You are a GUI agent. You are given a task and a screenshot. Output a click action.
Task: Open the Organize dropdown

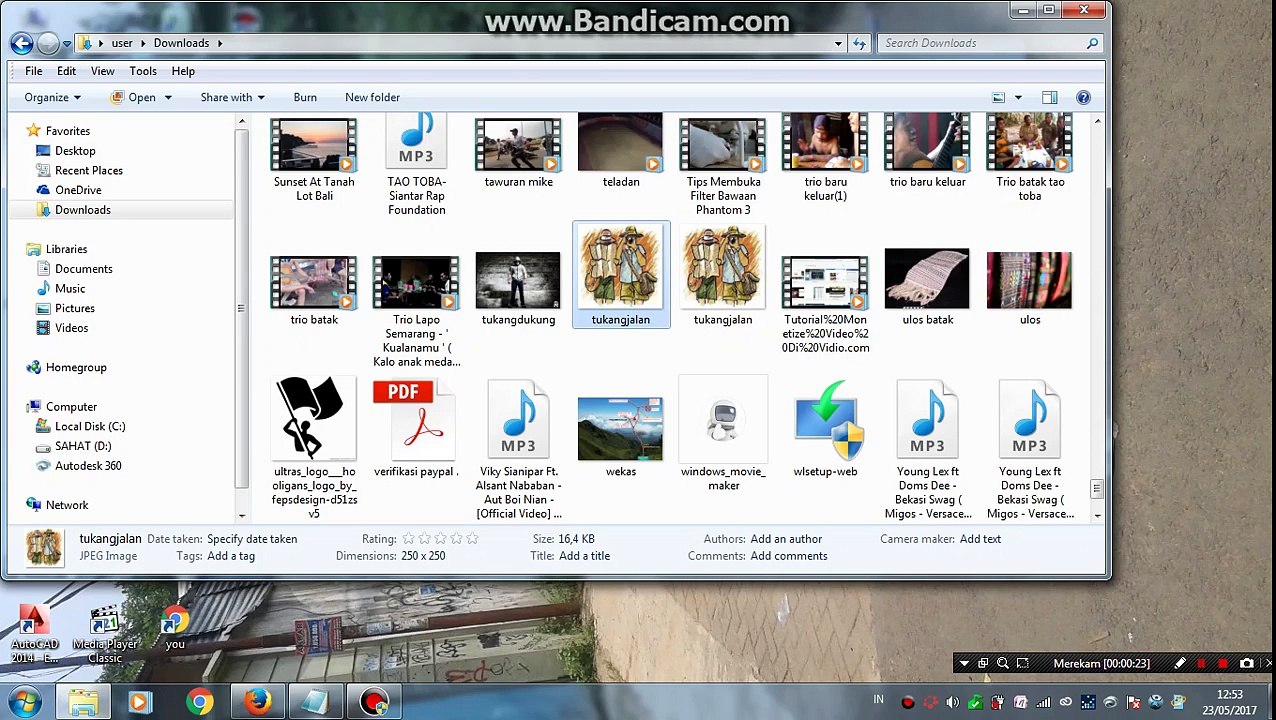coord(52,97)
